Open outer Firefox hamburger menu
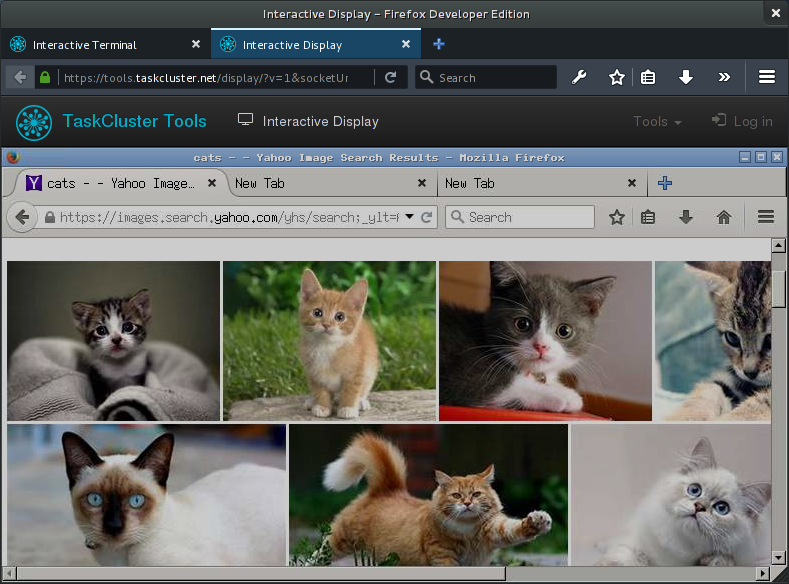Screen dimensions: 789x584 766,77
